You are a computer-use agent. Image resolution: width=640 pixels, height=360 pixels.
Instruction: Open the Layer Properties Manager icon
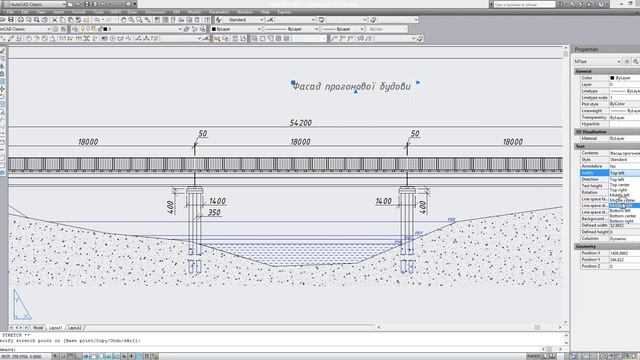click(x=75, y=29)
